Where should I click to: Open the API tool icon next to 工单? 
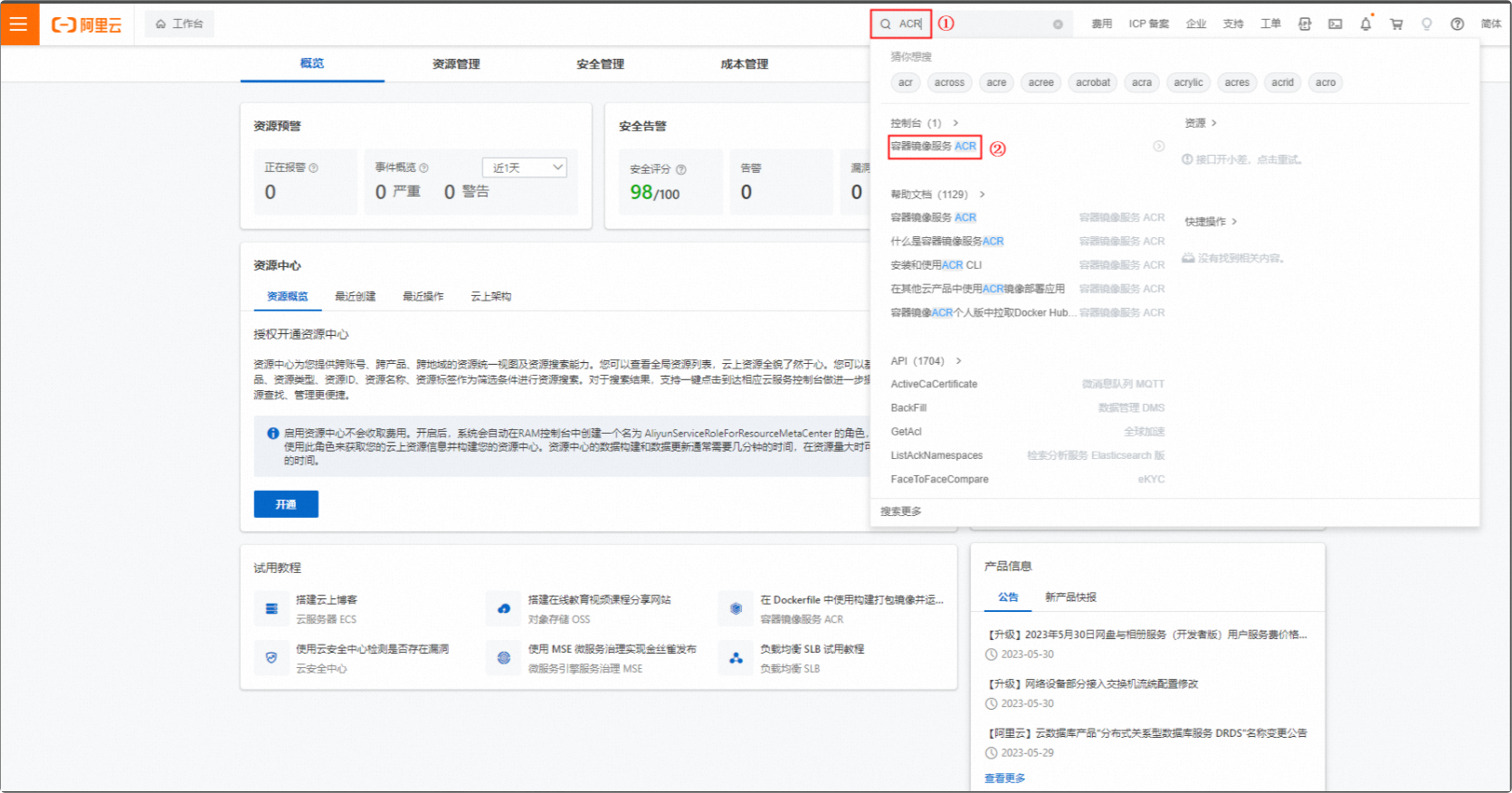tap(1305, 24)
